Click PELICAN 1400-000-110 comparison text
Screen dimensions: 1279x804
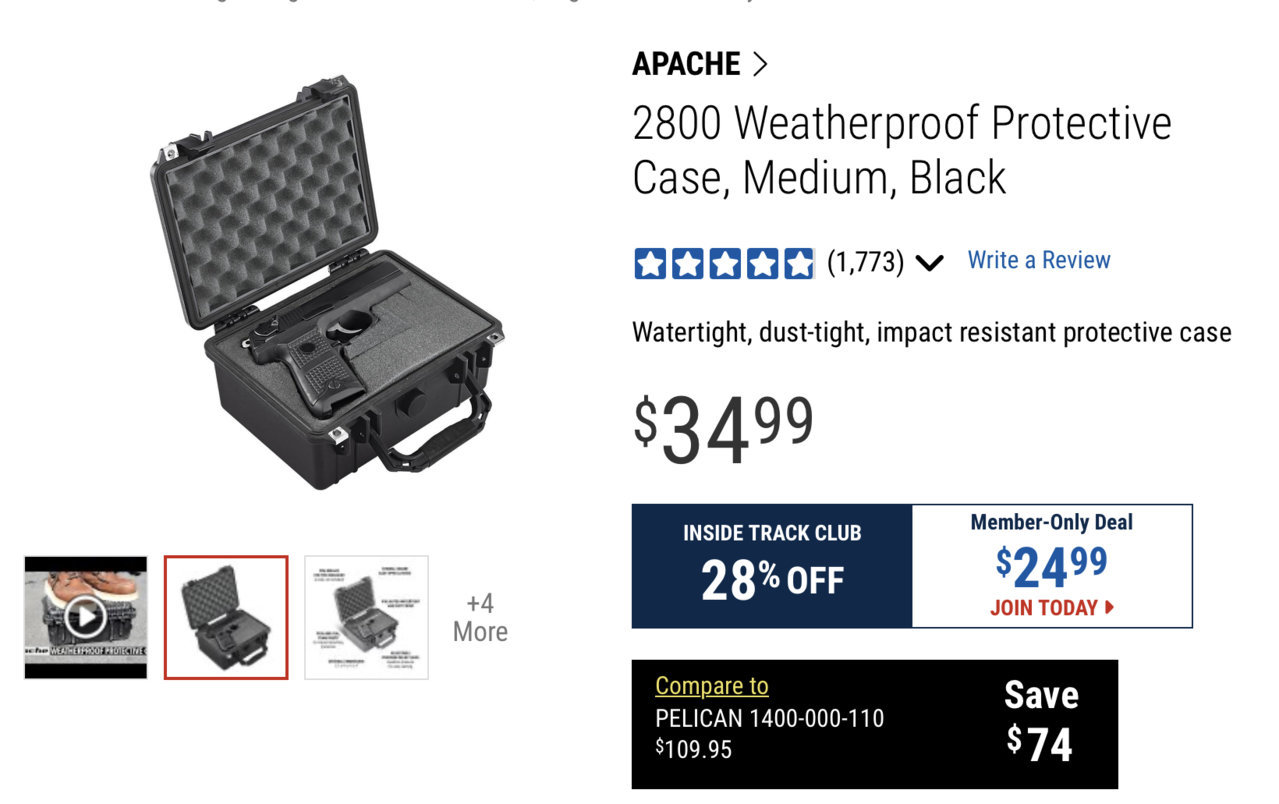click(769, 718)
